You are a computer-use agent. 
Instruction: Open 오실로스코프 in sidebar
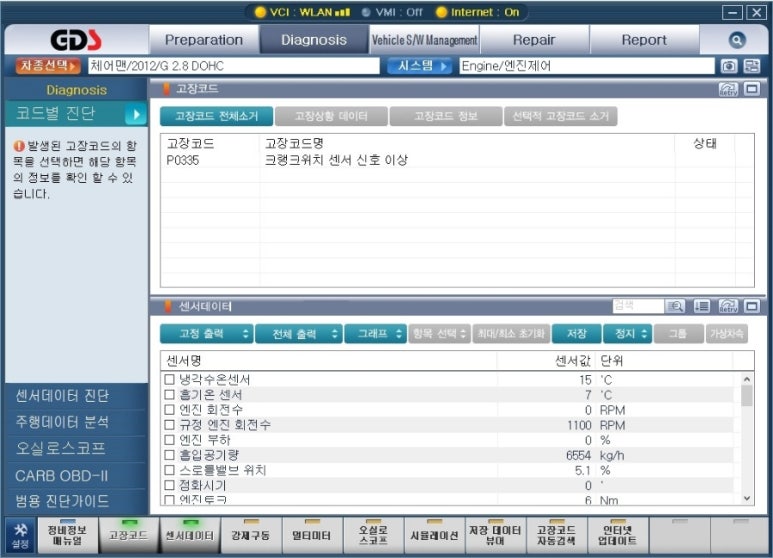point(76,449)
